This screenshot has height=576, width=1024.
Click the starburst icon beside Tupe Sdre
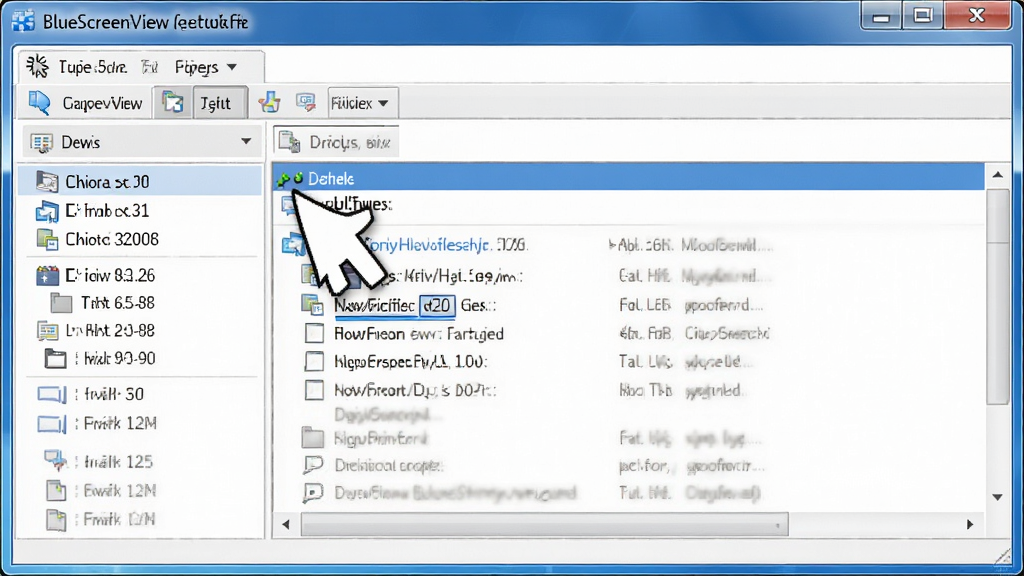(37, 67)
